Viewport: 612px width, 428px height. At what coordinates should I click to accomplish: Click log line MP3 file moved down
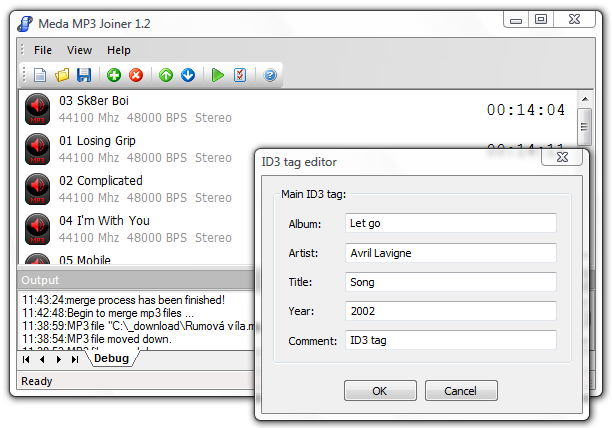pyautogui.click(x=97, y=339)
